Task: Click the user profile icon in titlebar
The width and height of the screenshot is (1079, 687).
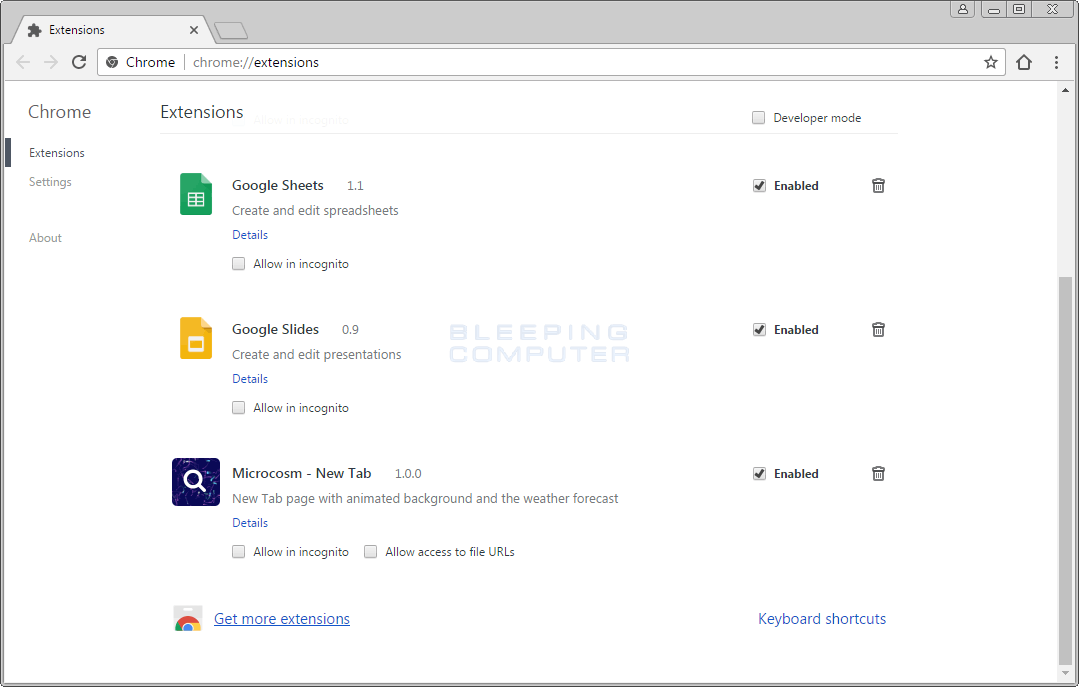Action: [x=962, y=8]
